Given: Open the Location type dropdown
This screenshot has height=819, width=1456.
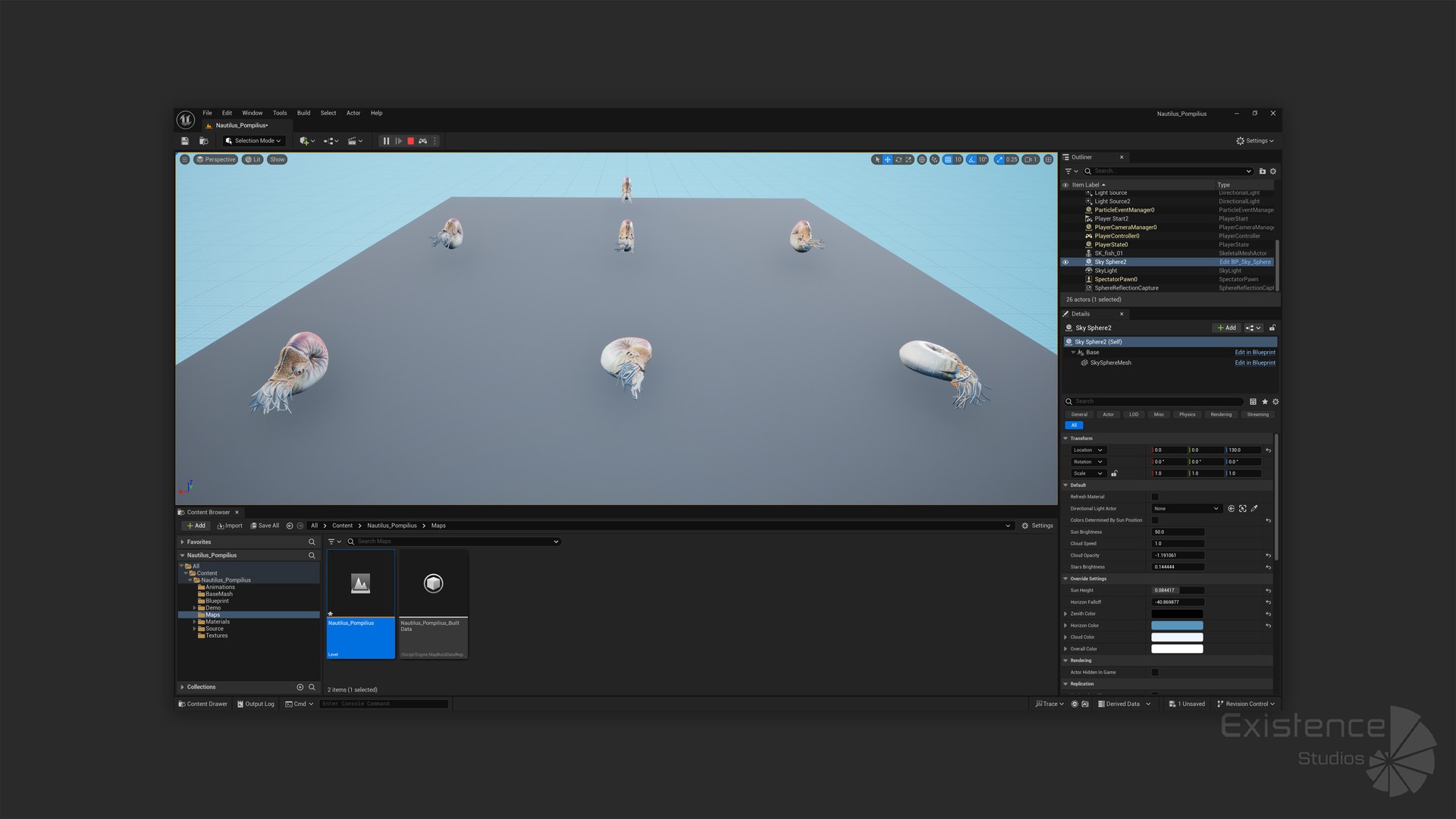Looking at the screenshot, I should click(x=1088, y=450).
